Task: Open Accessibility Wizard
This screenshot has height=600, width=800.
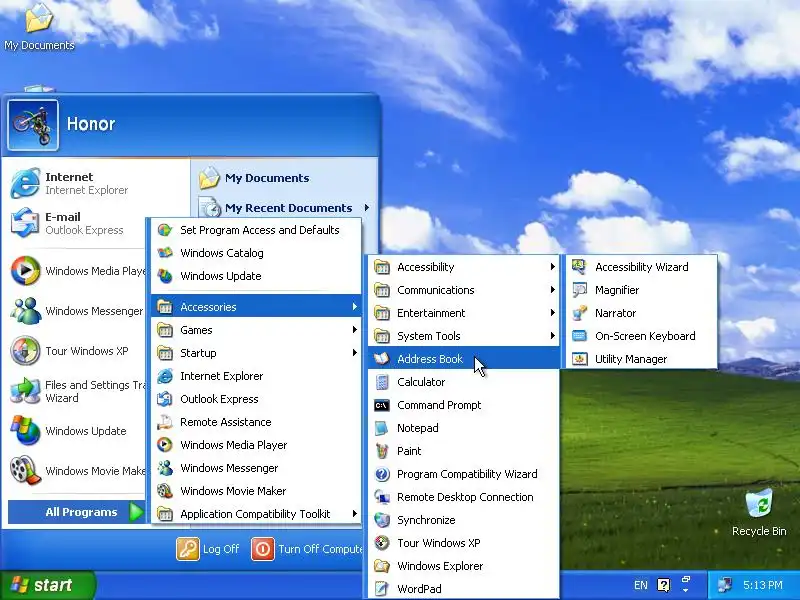Action: click(x=641, y=267)
